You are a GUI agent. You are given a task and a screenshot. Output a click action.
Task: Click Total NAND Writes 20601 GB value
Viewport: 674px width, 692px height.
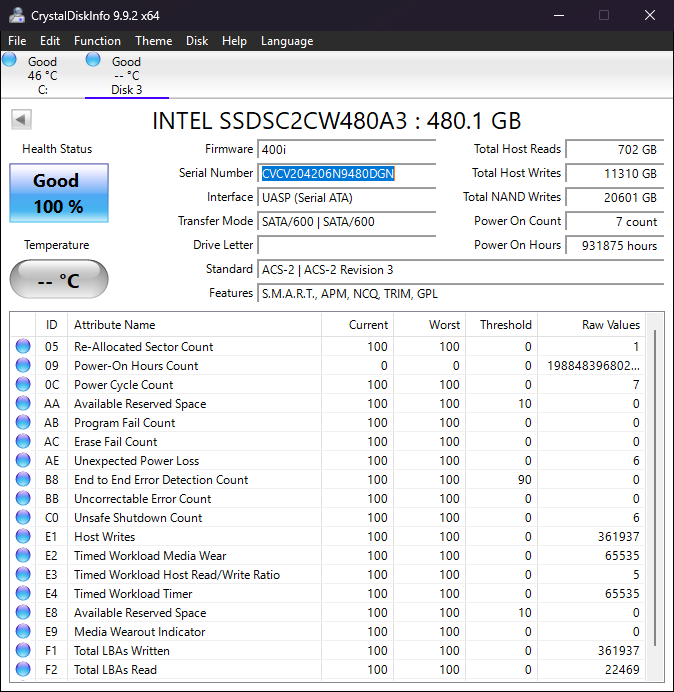click(615, 197)
